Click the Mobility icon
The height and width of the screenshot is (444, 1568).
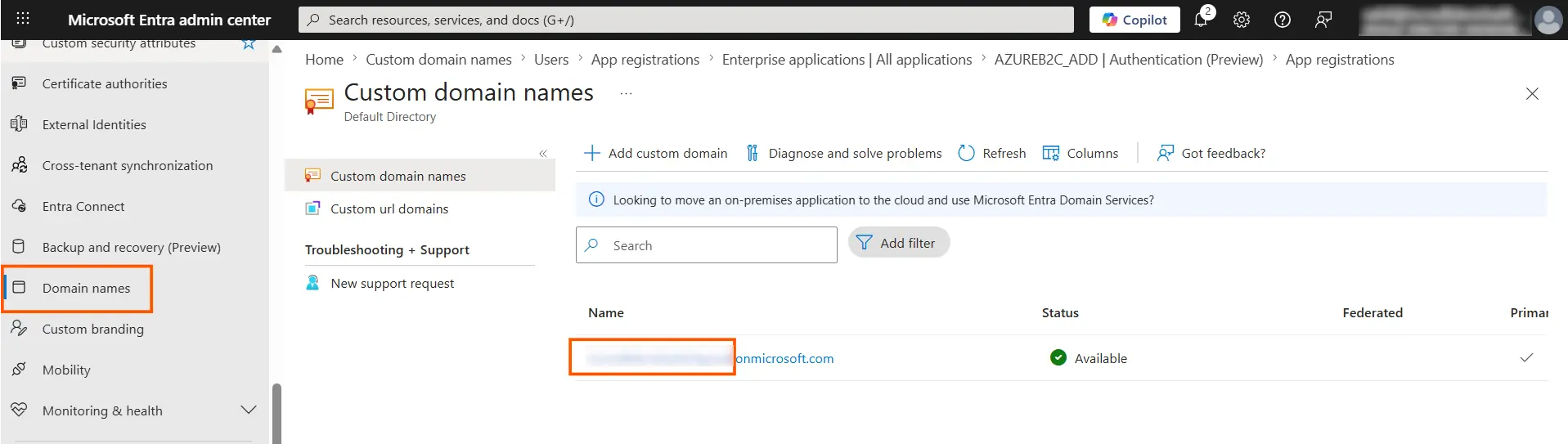pos(19,369)
